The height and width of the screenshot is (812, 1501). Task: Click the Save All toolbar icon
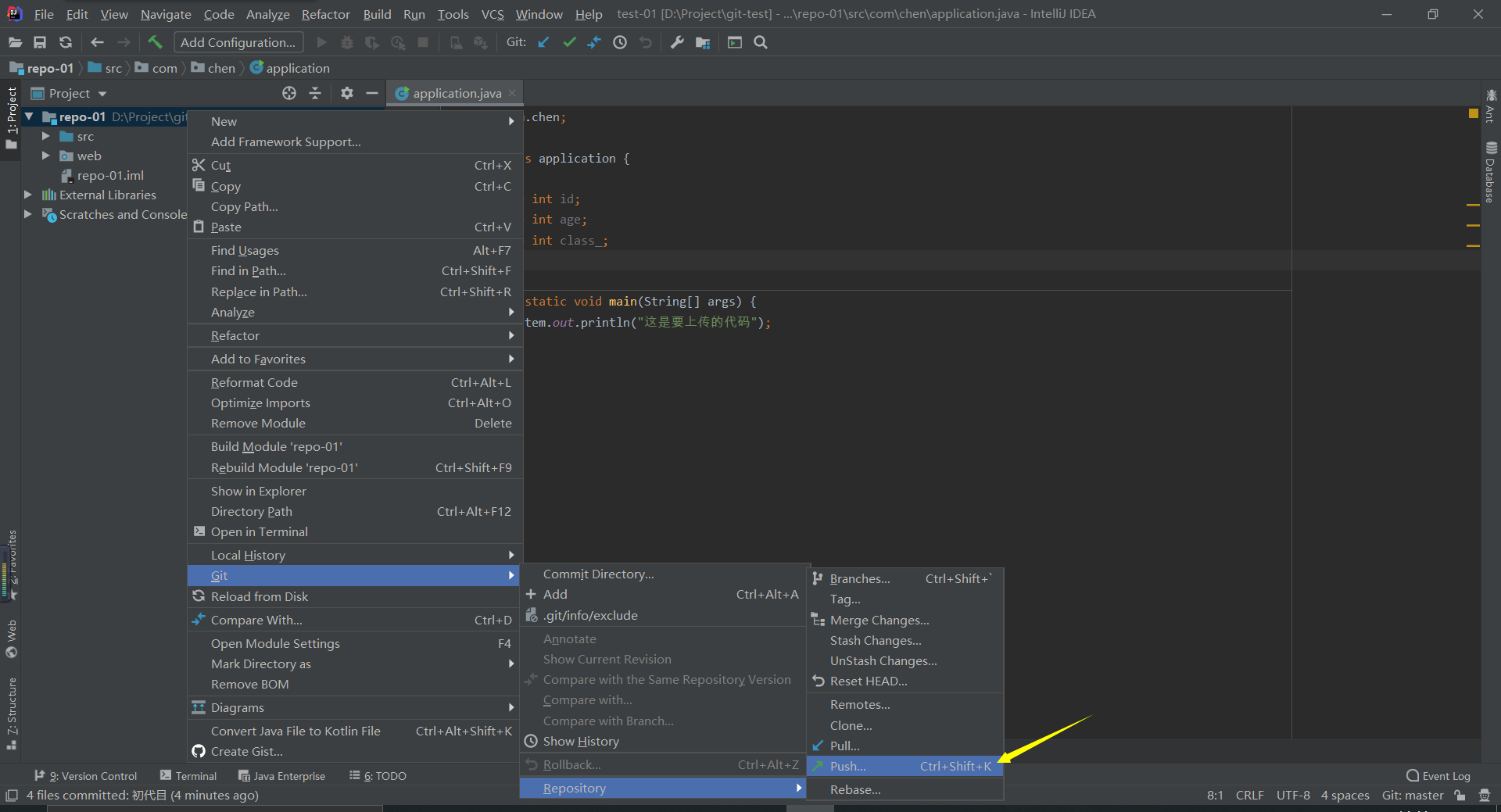(x=40, y=42)
